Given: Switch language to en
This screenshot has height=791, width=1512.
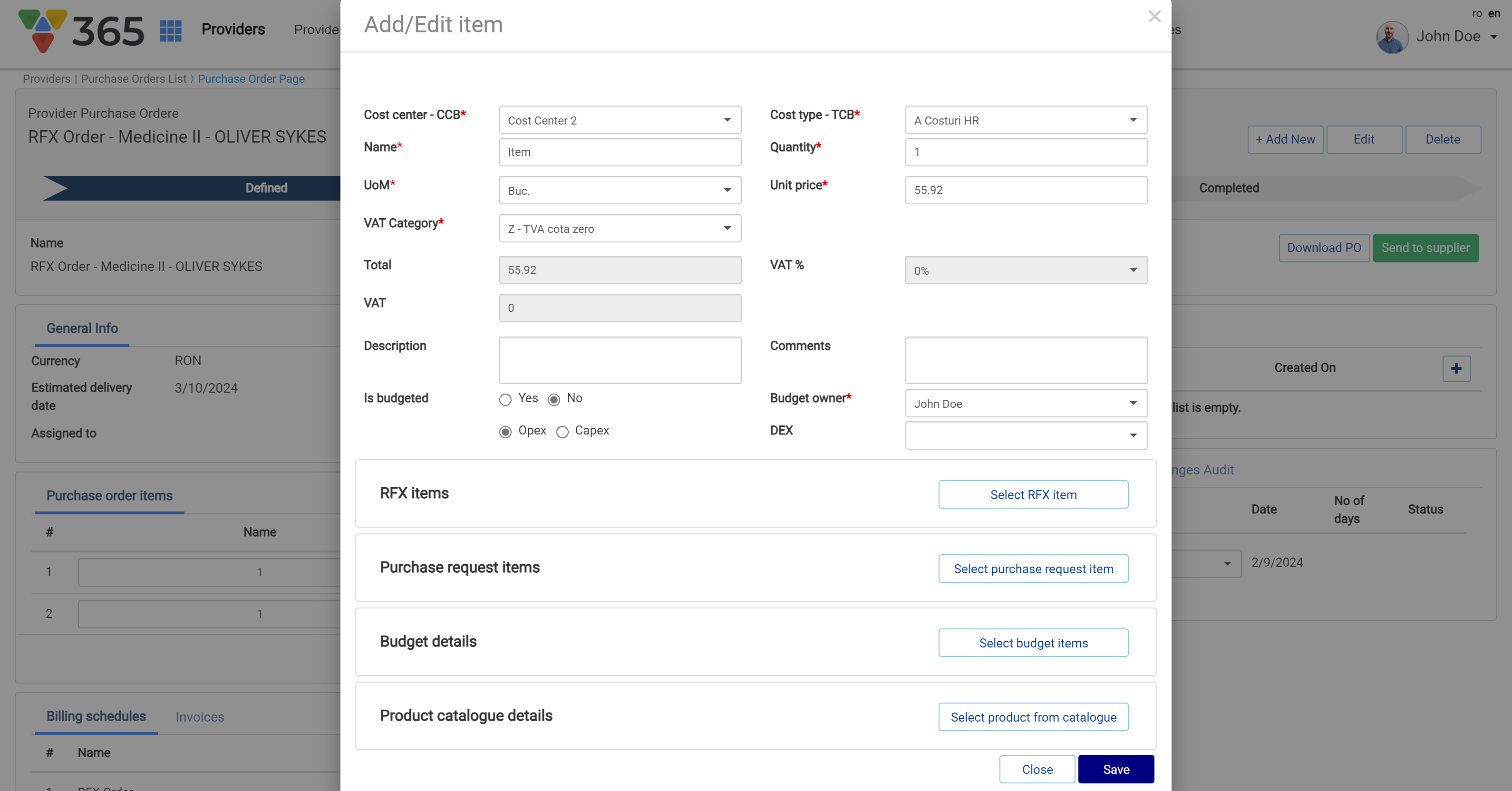Looking at the screenshot, I should (x=1494, y=13).
